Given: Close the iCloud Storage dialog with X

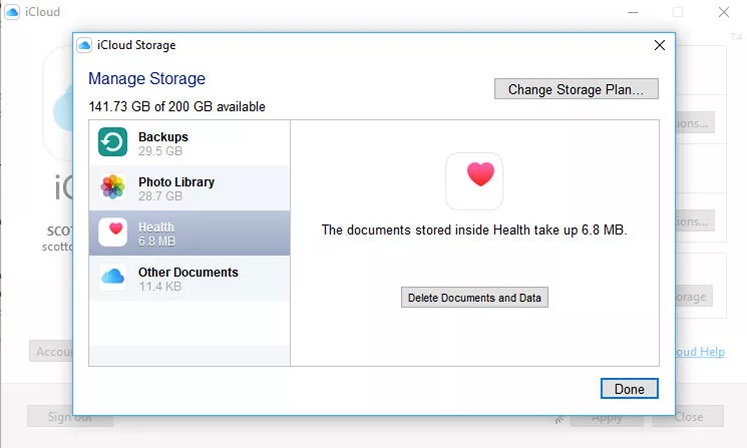Looking at the screenshot, I should [x=659, y=45].
